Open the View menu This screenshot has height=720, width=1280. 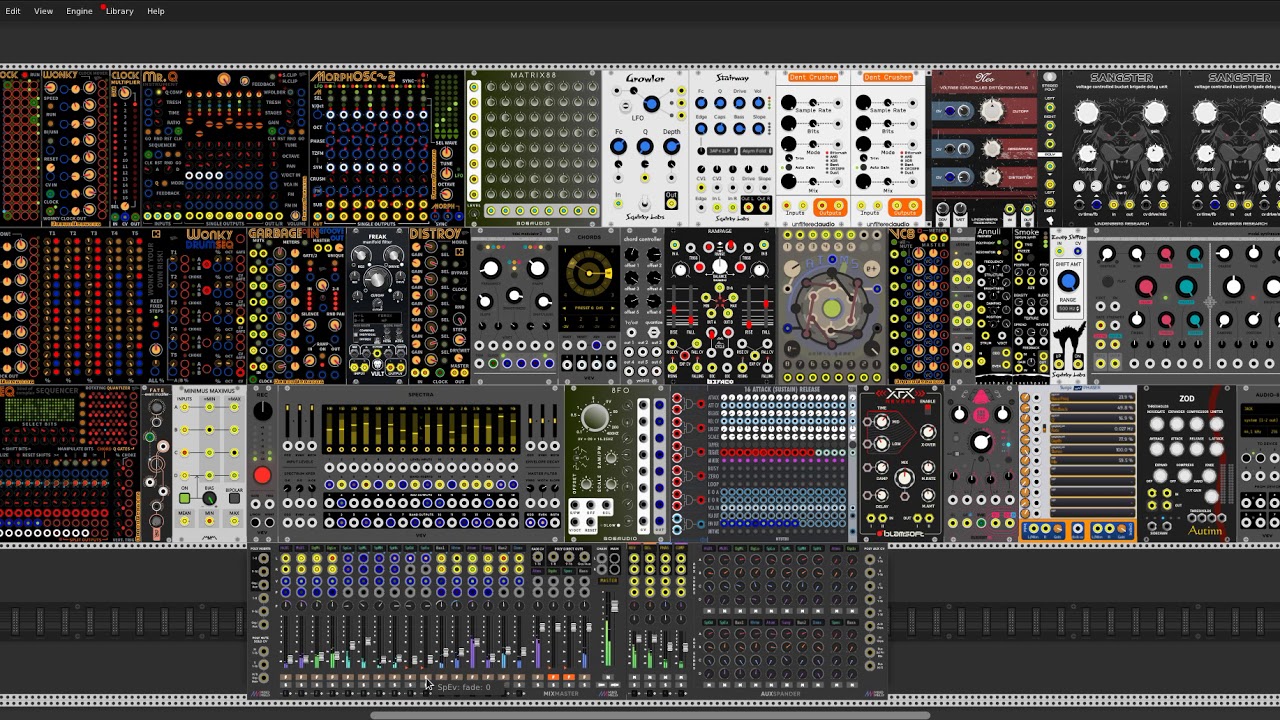coord(44,11)
